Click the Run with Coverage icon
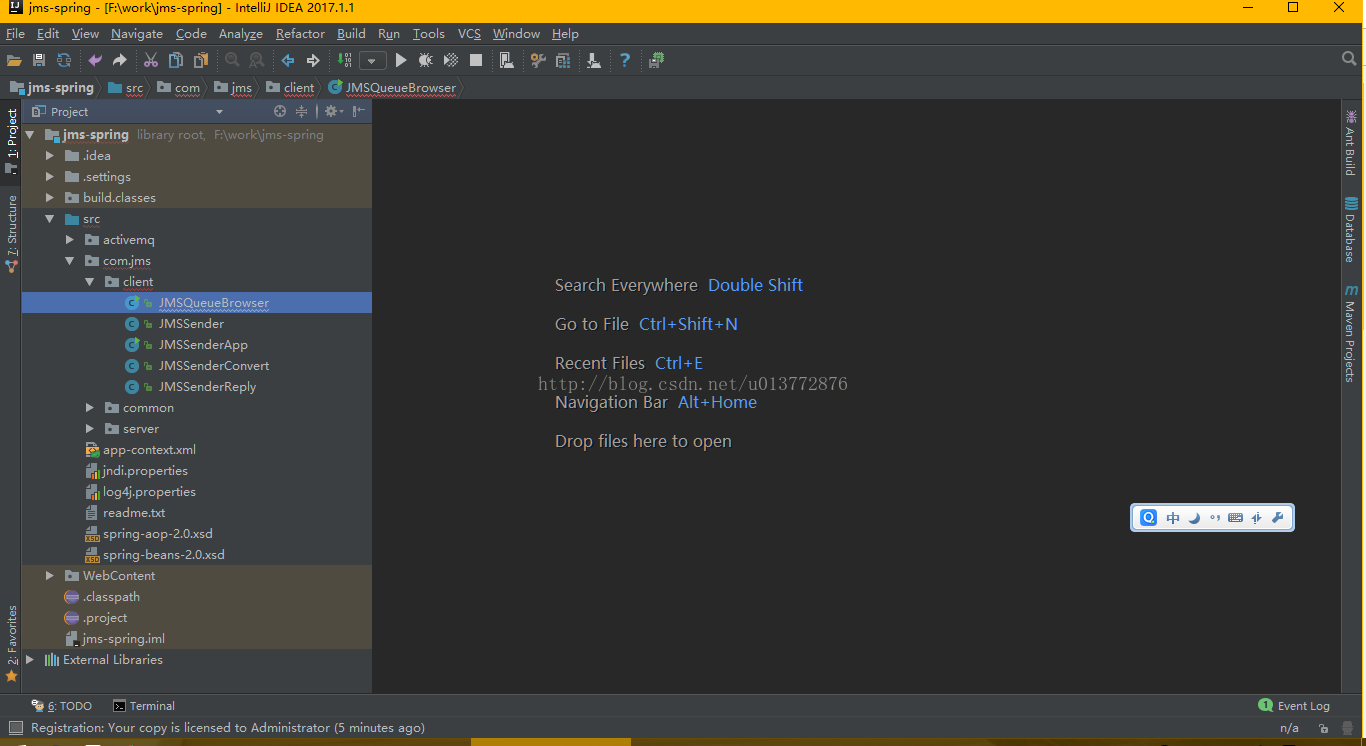 tap(451, 60)
